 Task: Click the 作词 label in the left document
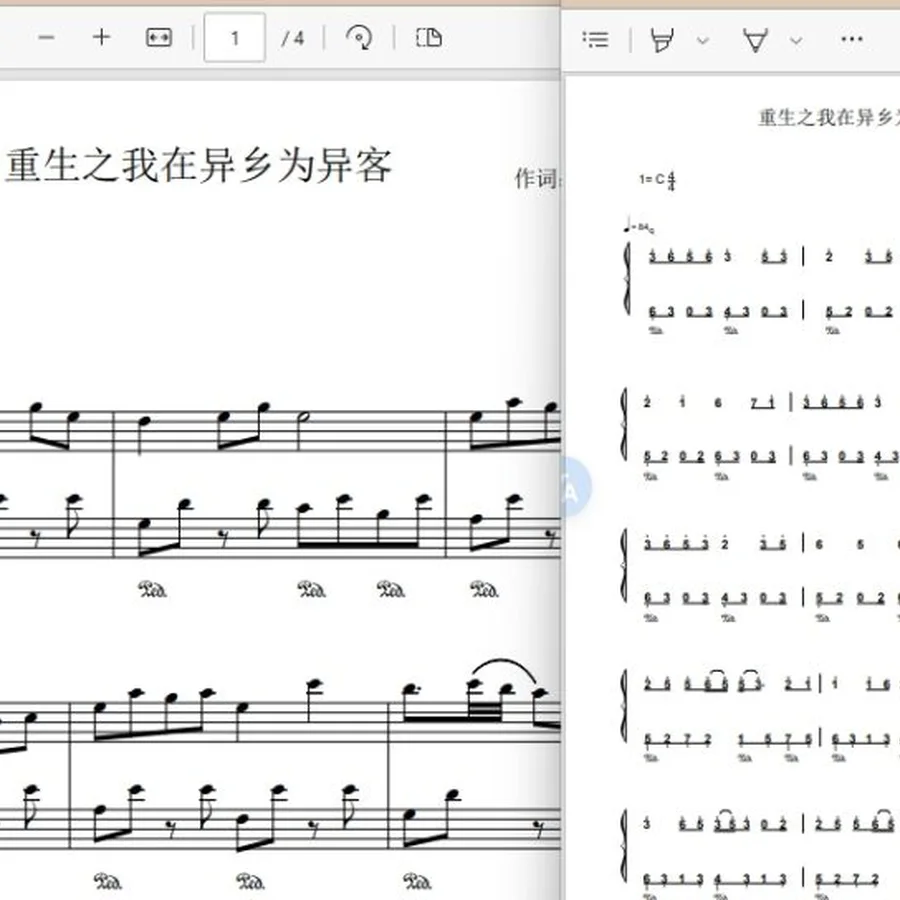pos(536,179)
